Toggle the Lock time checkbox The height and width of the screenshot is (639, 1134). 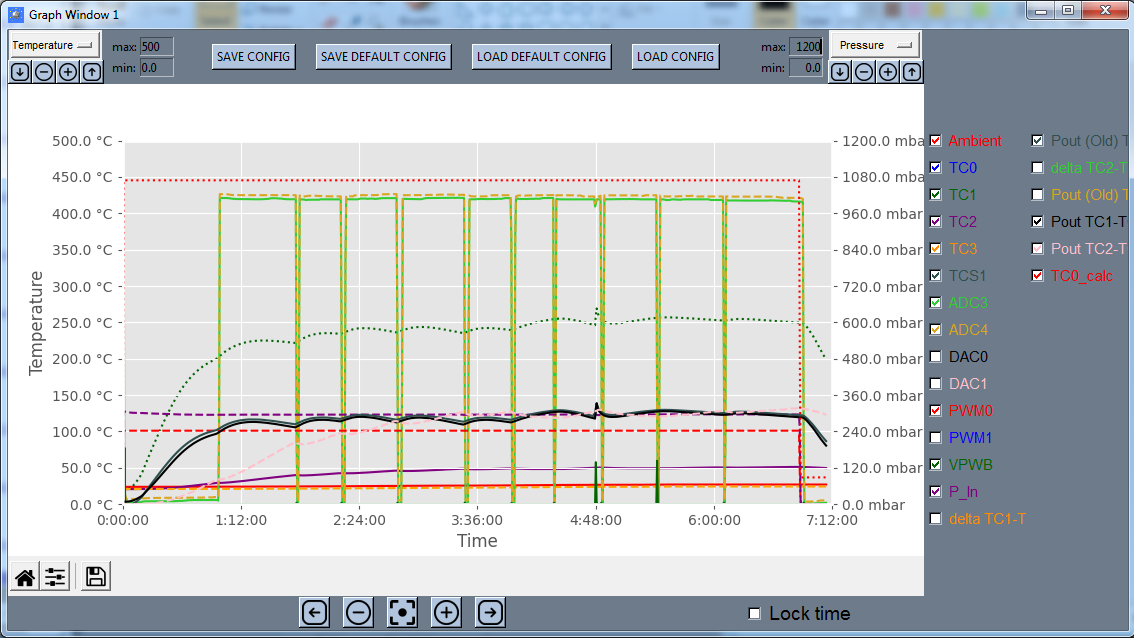755,613
